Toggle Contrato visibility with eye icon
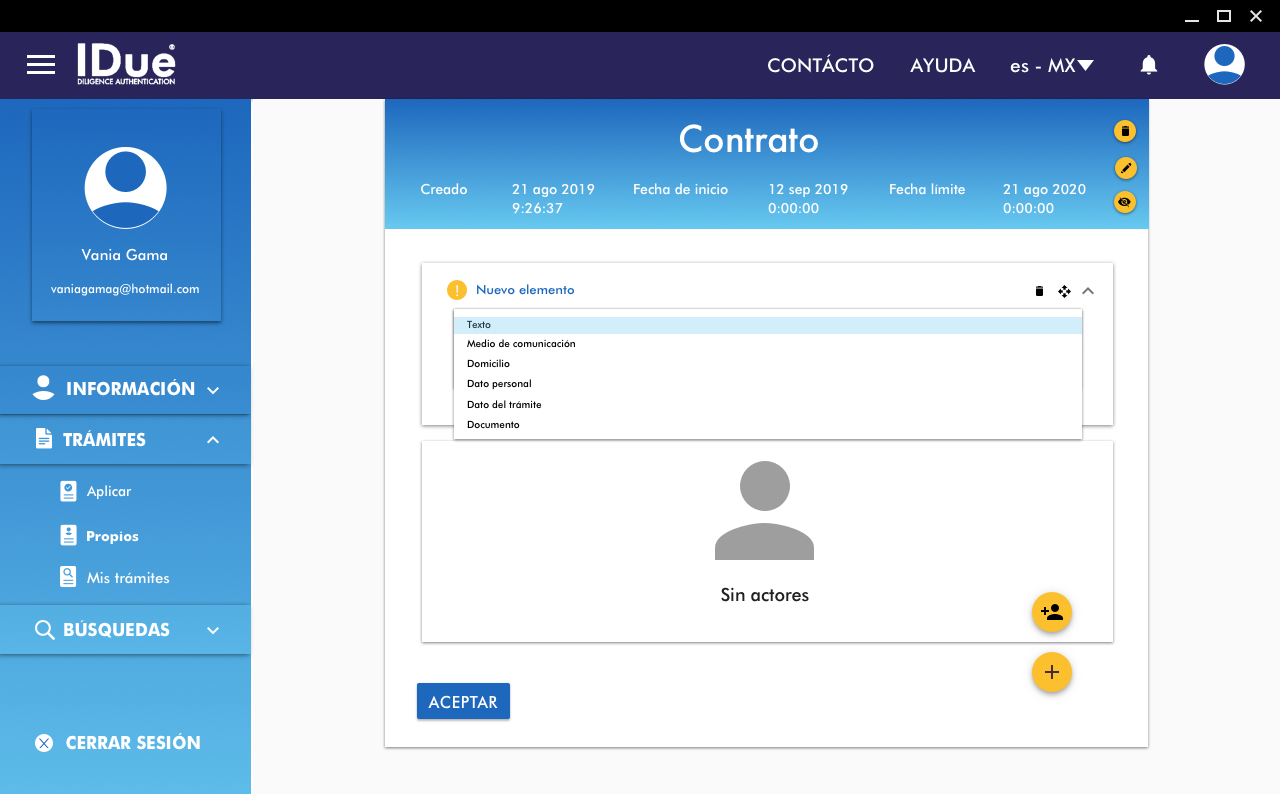The height and width of the screenshot is (794, 1280). (x=1125, y=202)
